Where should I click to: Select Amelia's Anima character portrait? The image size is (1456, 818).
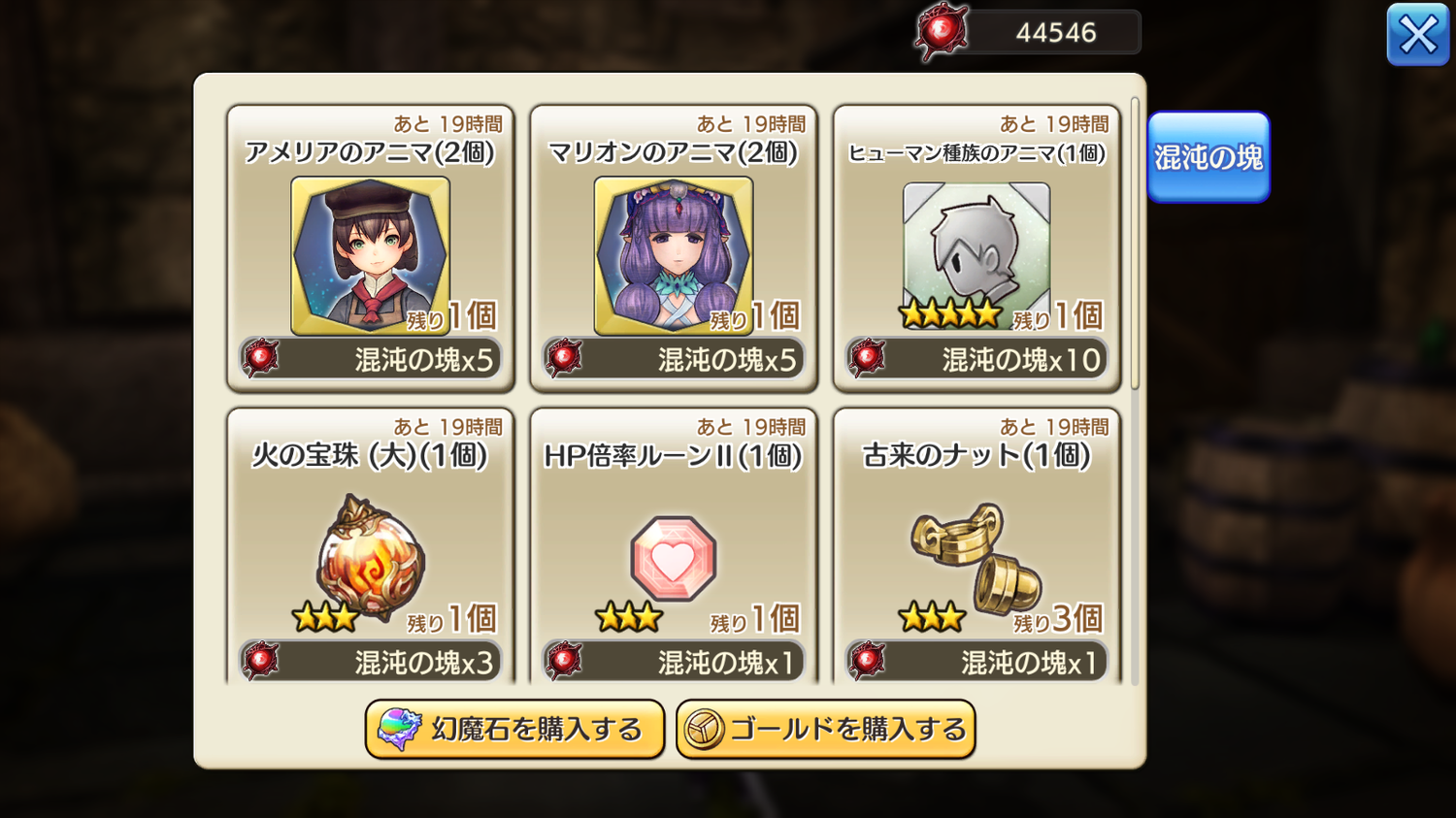click(x=370, y=255)
